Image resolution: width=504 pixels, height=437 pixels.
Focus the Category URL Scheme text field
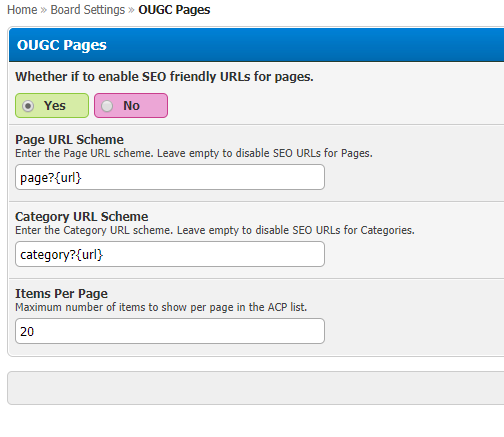click(x=170, y=254)
